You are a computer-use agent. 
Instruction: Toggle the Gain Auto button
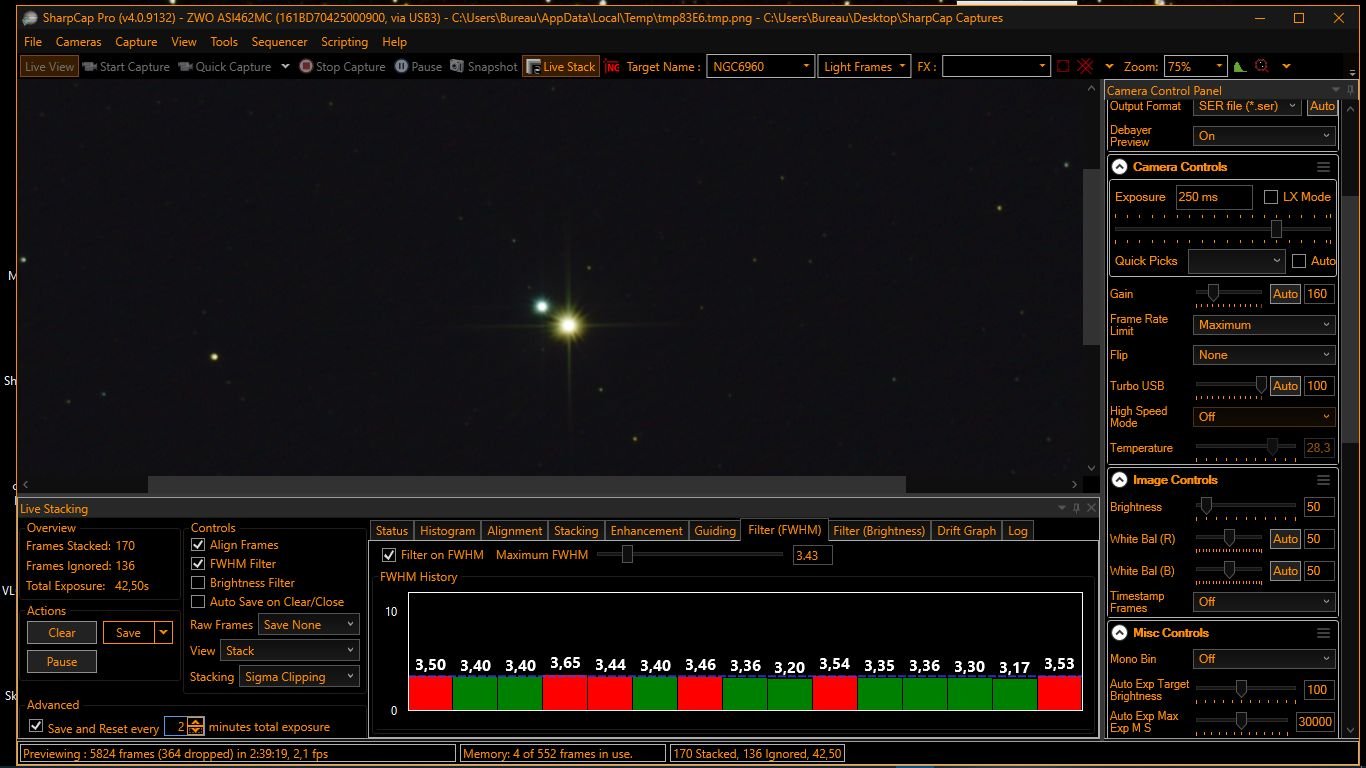(1285, 294)
